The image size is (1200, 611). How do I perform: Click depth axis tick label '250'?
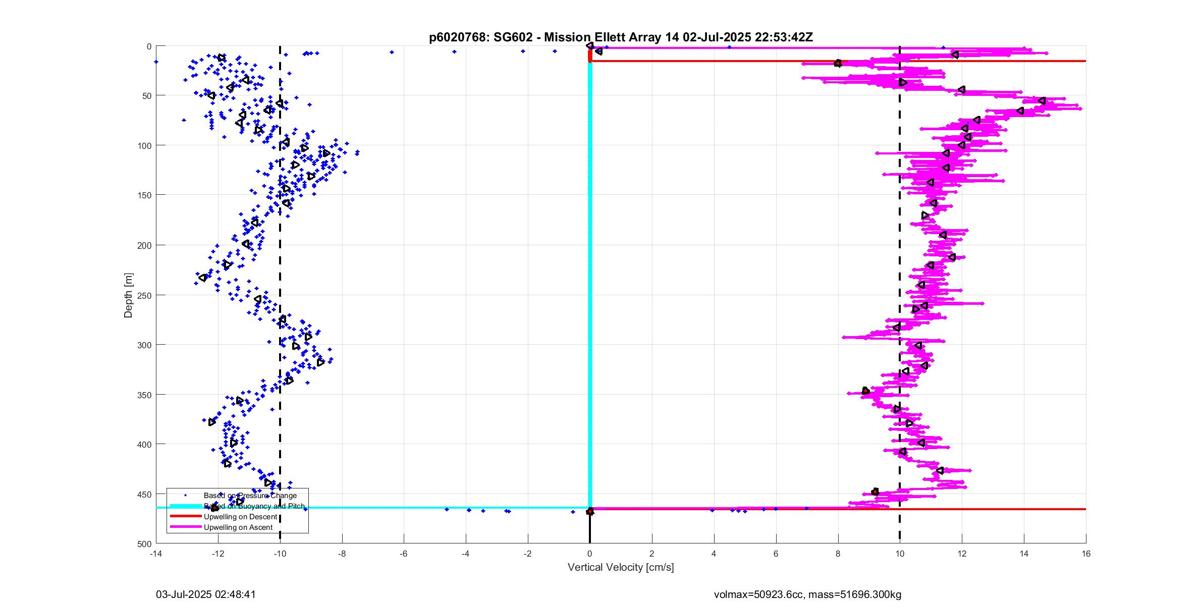coord(144,295)
